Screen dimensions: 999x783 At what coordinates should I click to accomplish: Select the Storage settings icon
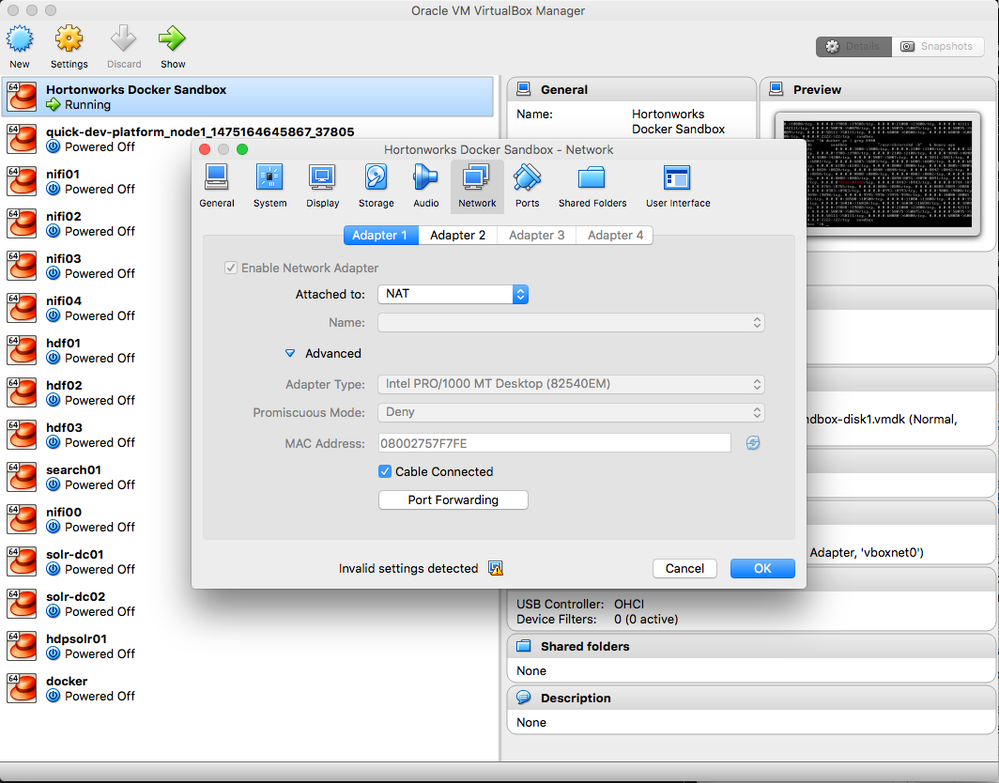tap(375, 185)
